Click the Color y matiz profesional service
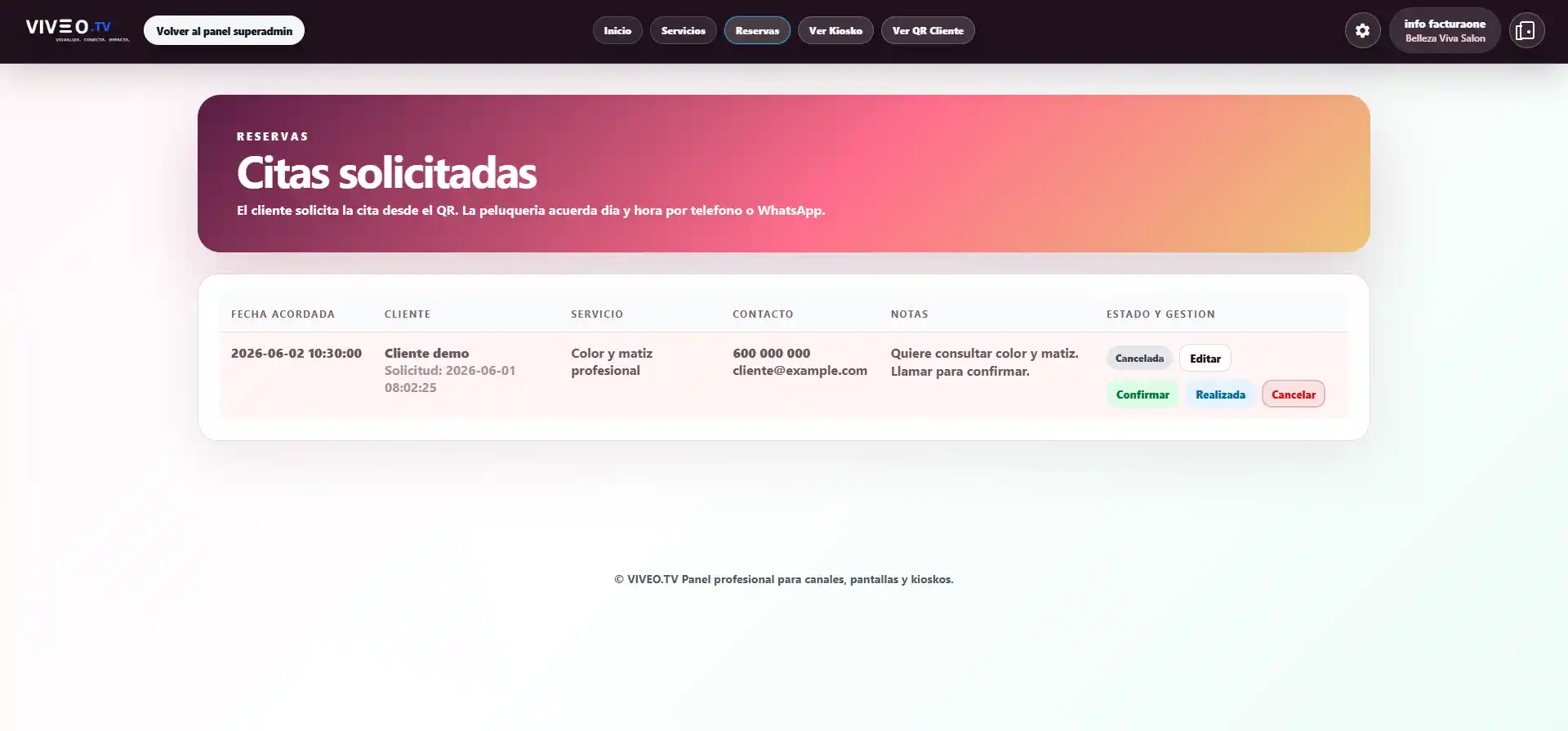1568x731 pixels. 612,362
